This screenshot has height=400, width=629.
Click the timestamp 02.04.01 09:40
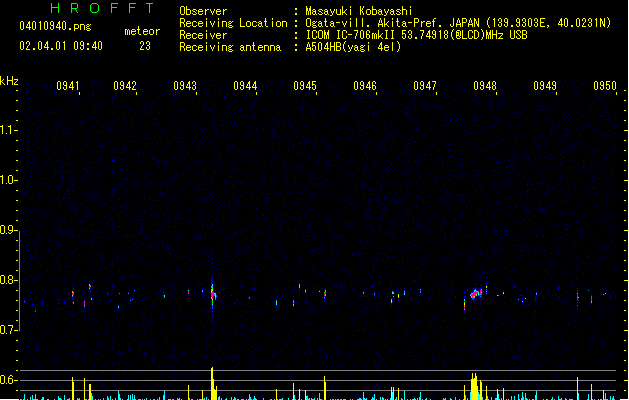click(61, 46)
